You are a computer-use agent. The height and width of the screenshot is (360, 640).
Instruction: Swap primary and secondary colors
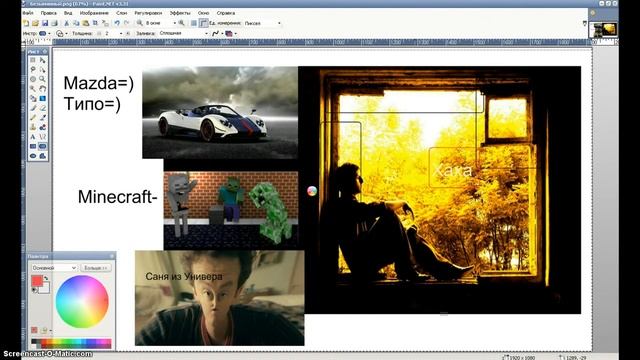click(x=47, y=278)
